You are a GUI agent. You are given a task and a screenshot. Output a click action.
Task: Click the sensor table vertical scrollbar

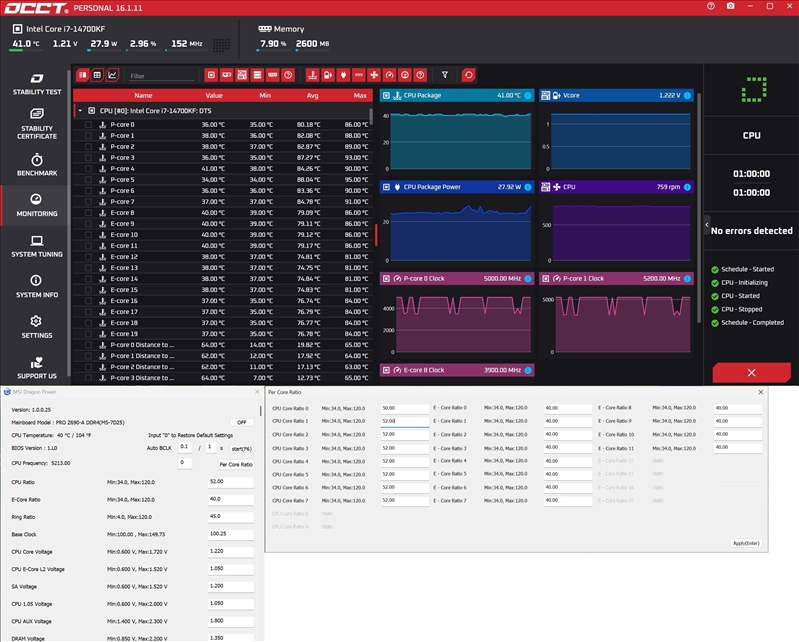point(371,117)
